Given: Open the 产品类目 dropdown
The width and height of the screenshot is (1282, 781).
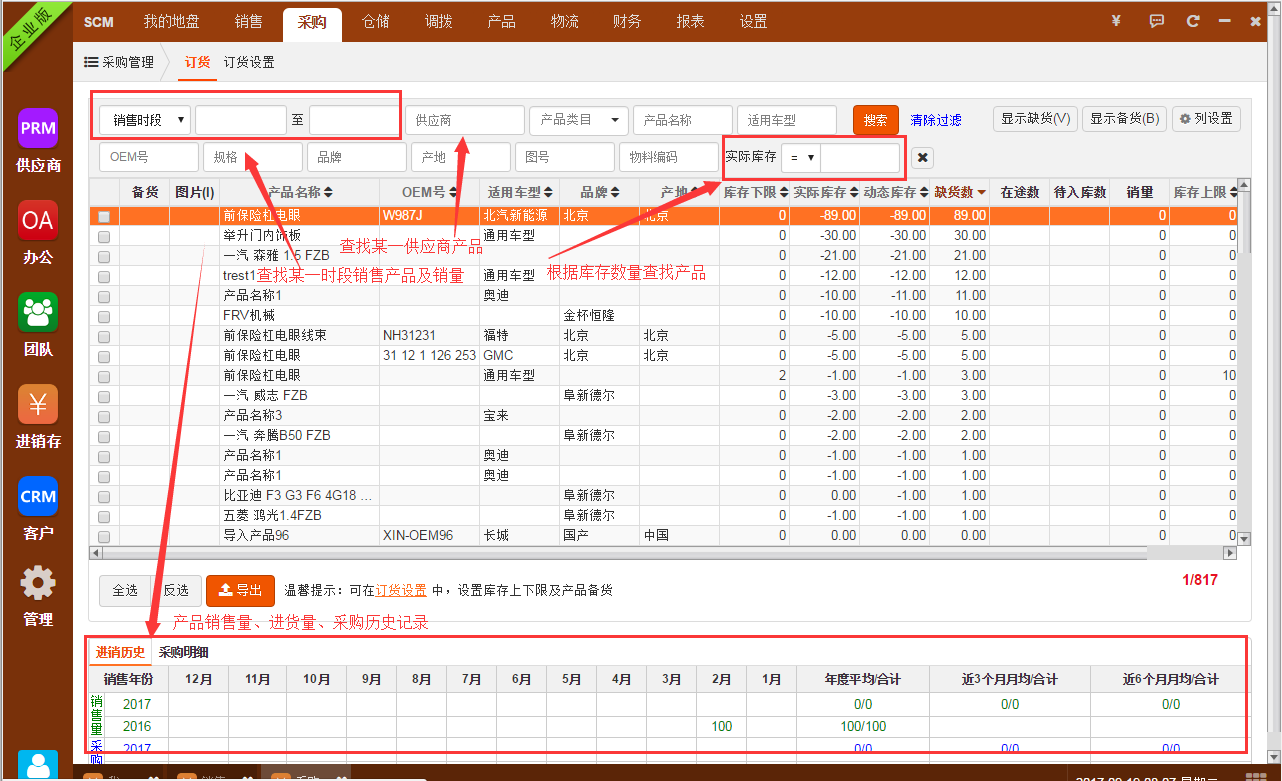Looking at the screenshot, I should [579, 120].
